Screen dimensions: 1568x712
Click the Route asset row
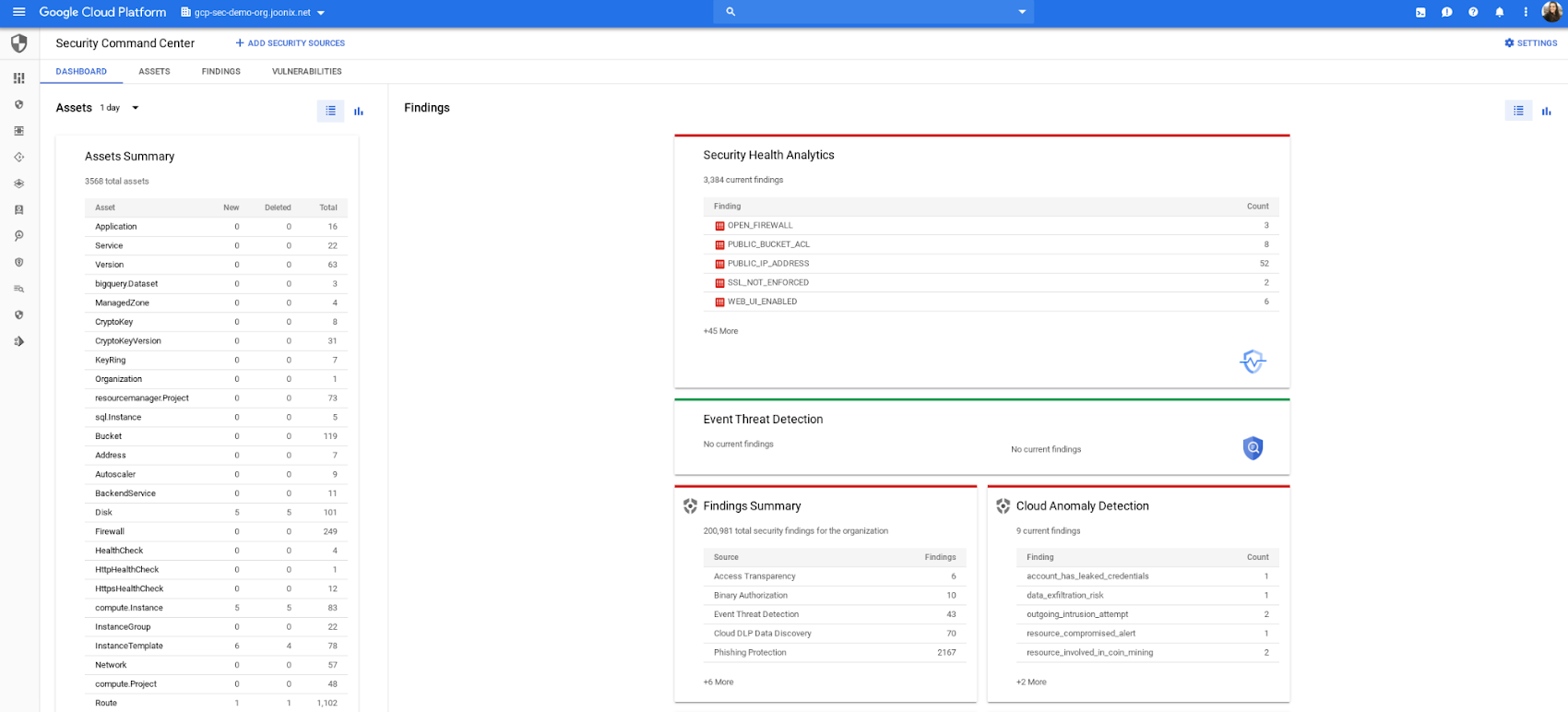[x=216, y=703]
